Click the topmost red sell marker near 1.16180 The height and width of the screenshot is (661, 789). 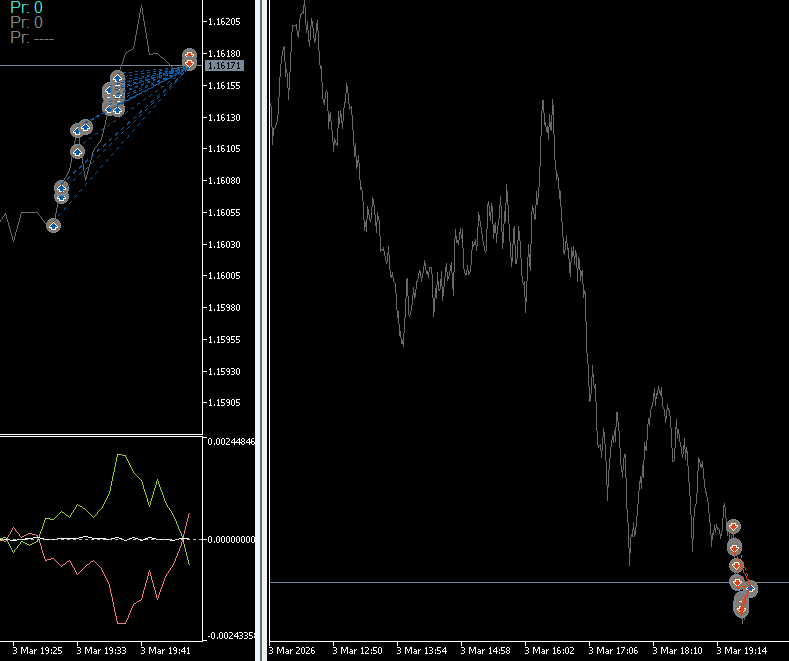(189, 54)
